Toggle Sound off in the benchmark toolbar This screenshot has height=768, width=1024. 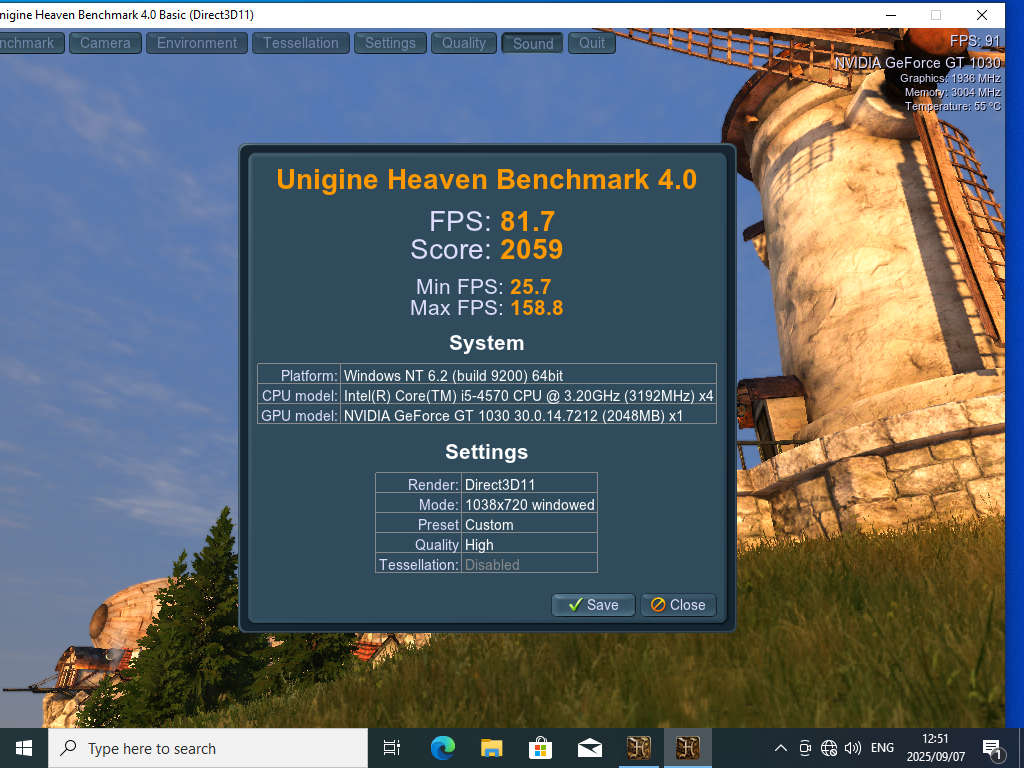[532, 43]
